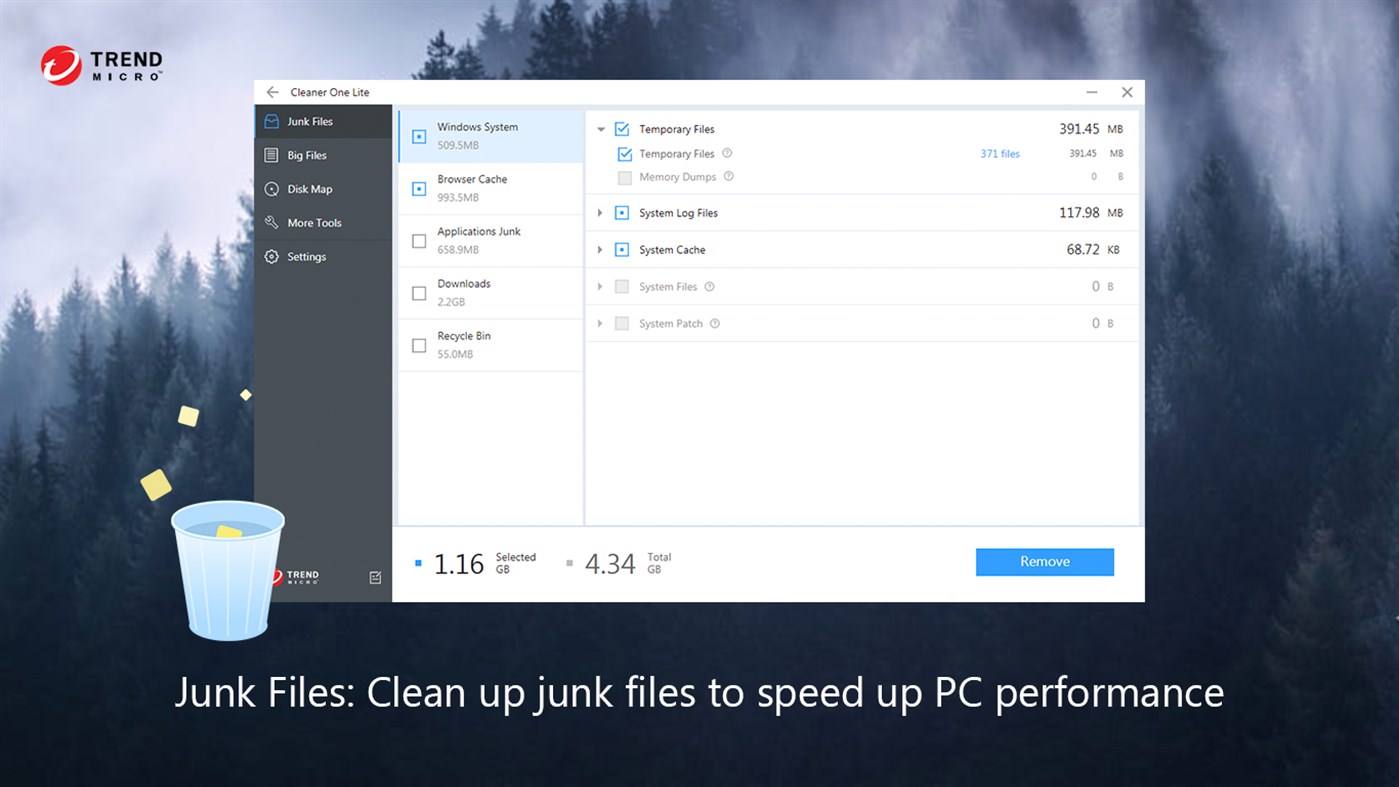Show info for System Patch help icon
Screen dimensions: 1399x787
[x=714, y=323]
